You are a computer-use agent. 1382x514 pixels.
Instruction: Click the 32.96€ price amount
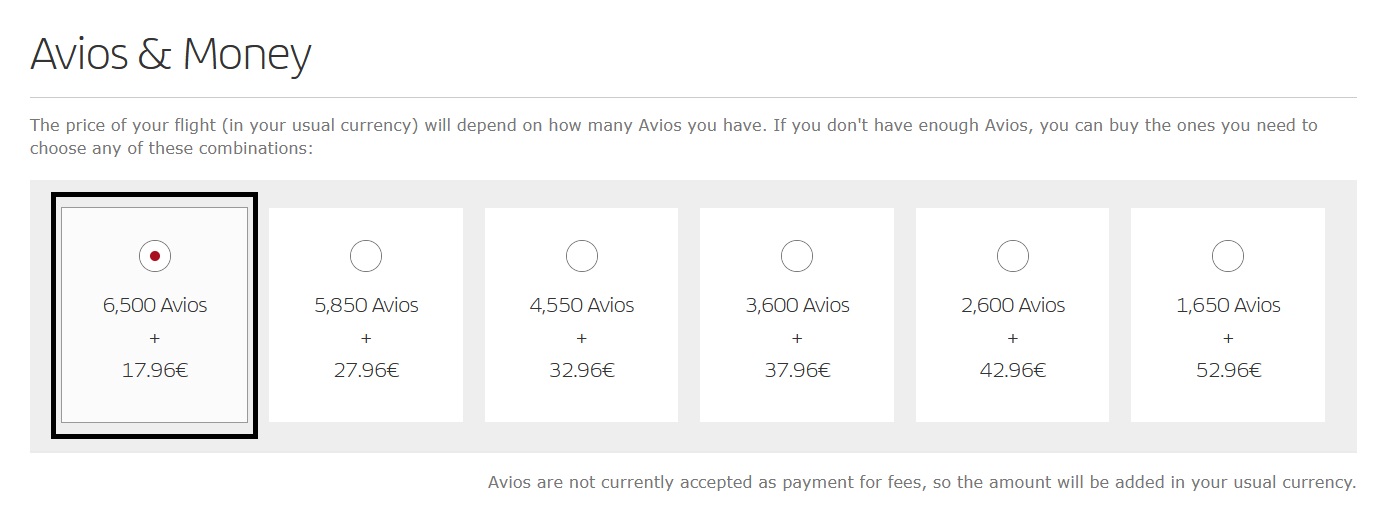[x=582, y=371]
